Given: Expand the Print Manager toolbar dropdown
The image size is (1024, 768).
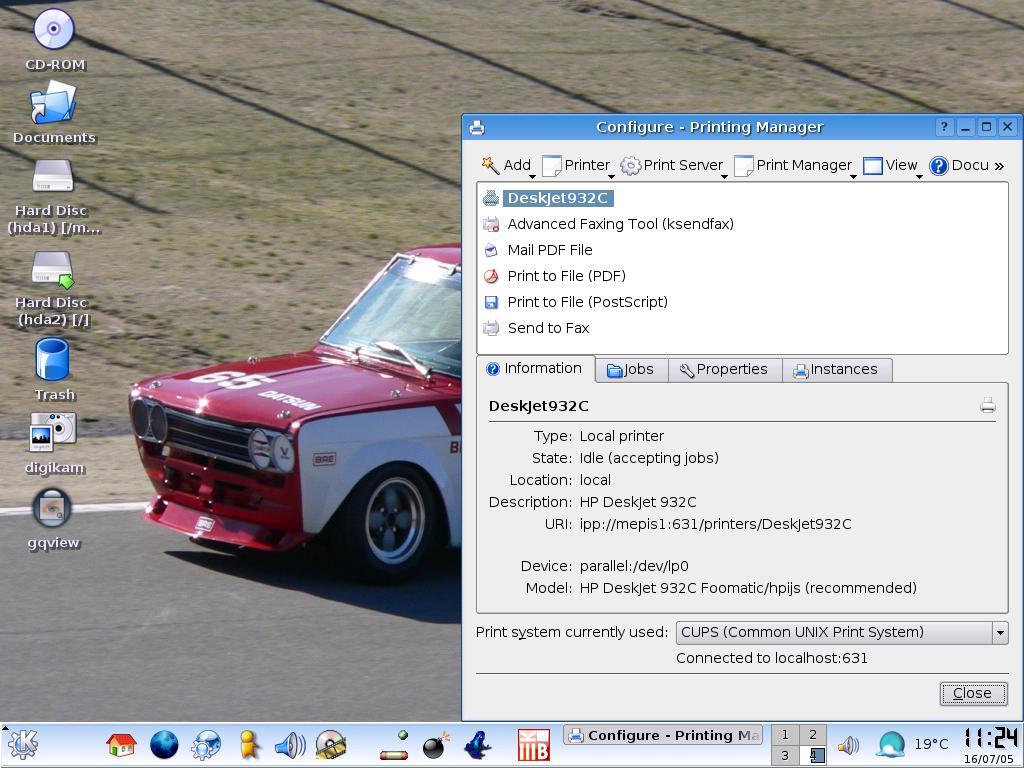Looking at the screenshot, I should [x=853, y=176].
